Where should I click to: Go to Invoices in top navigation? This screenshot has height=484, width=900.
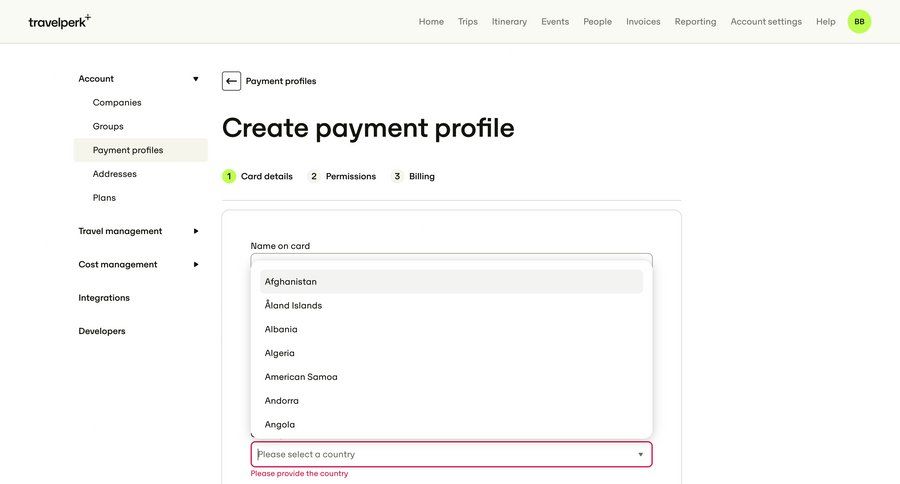[x=643, y=22]
